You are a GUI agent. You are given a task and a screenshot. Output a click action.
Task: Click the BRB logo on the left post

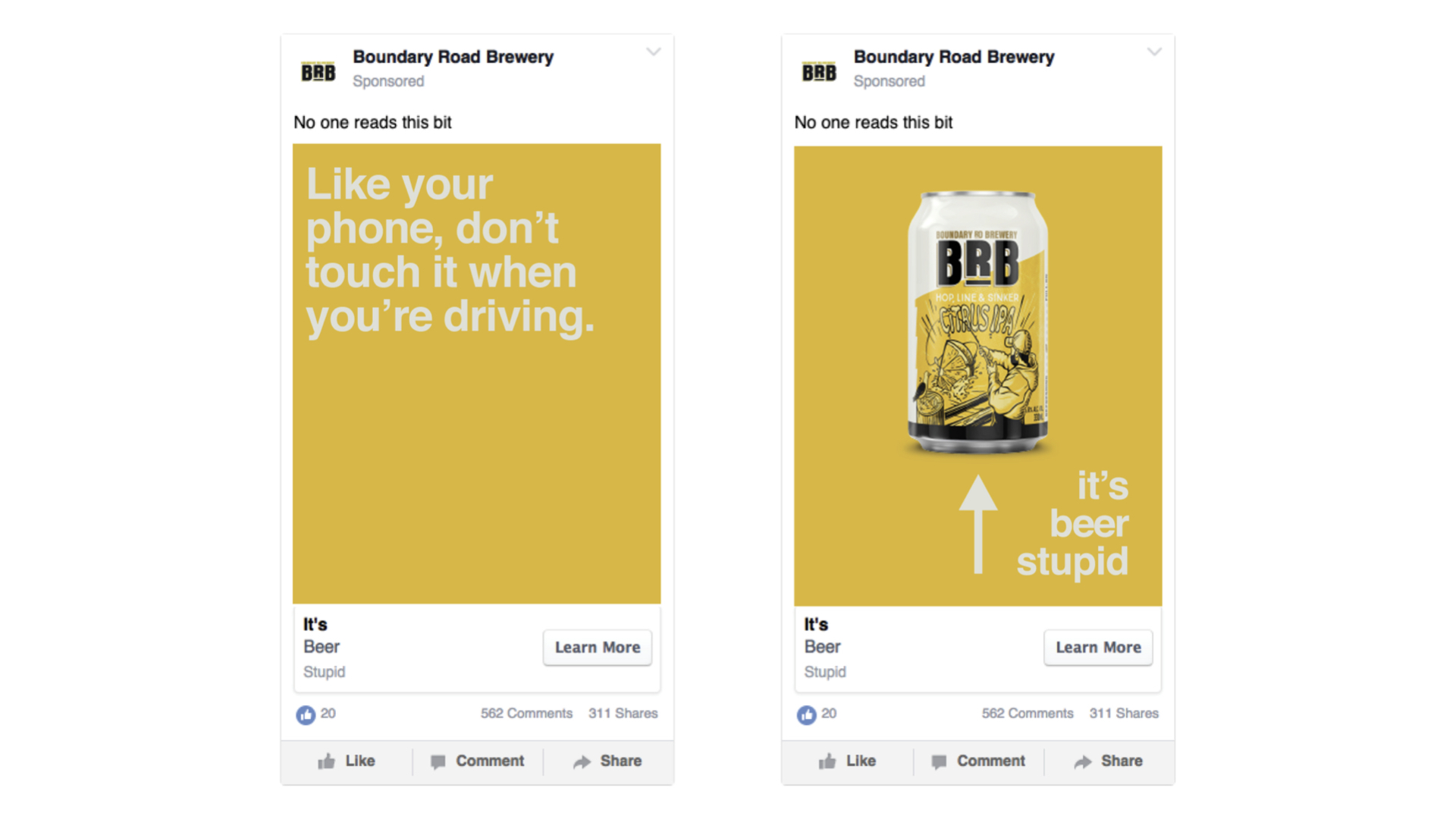click(318, 72)
